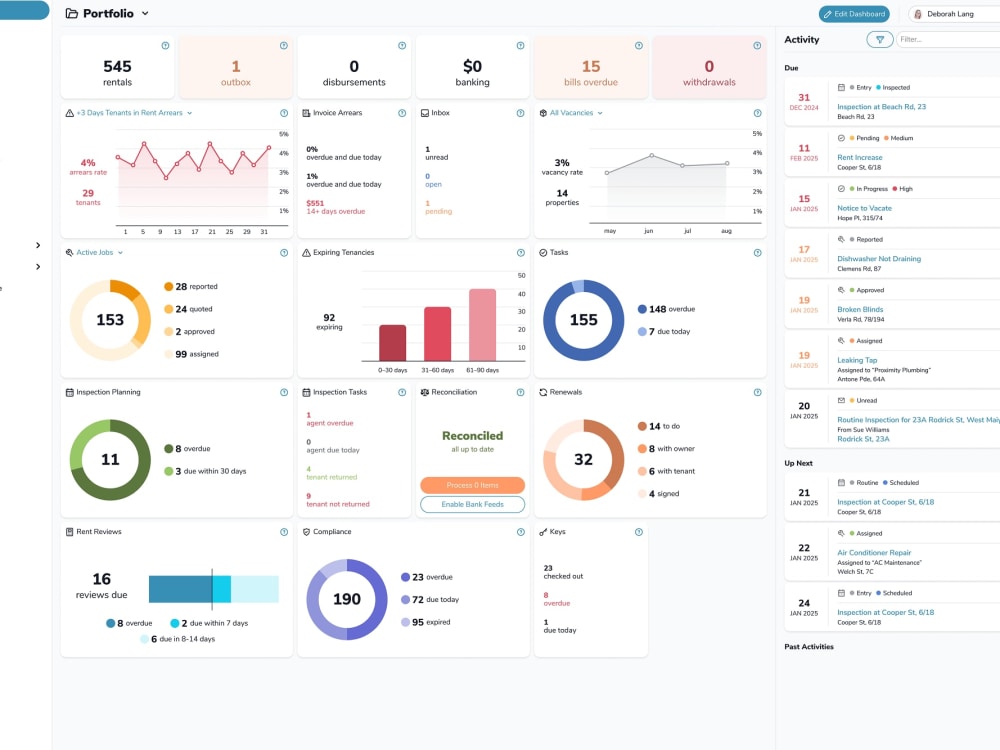This screenshot has width=1000, height=750.
Task: Open help icon on Invoice Arrears widget
Action: pyautogui.click(x=402, y=113)
